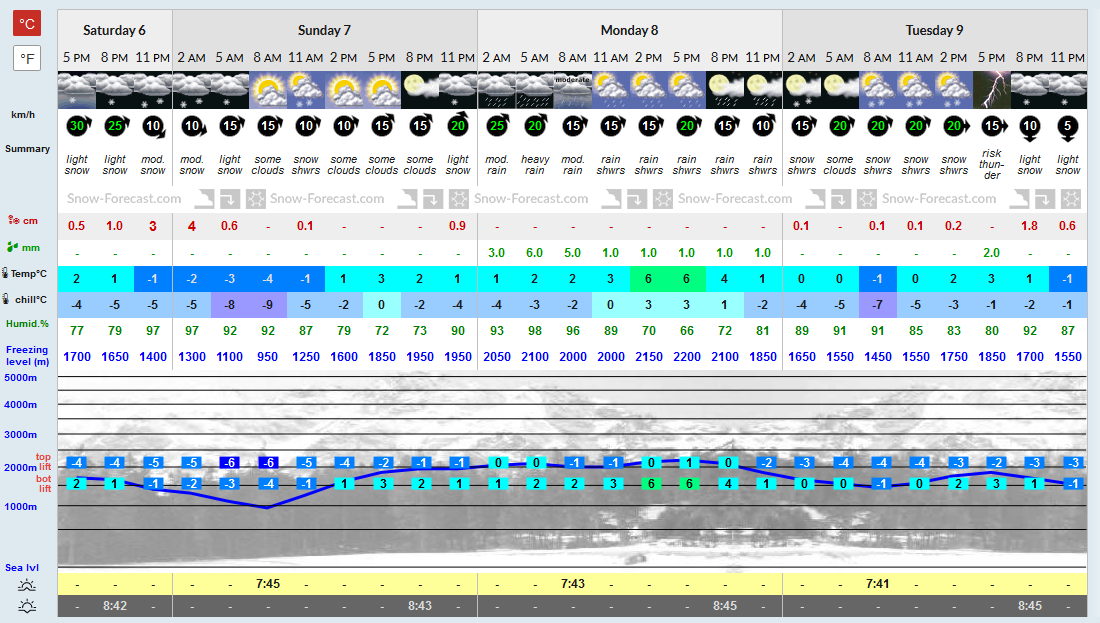Viewport: 1100px width, 623px height.
Task: Click Tuesday 5 PM lightning thunder icon
Action: tap(992, 90)
